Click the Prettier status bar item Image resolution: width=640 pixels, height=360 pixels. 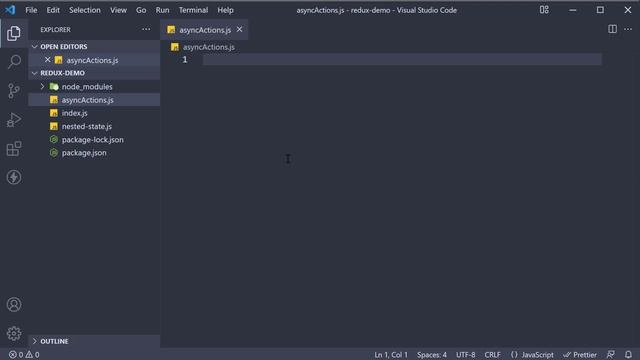click(580, 354)
